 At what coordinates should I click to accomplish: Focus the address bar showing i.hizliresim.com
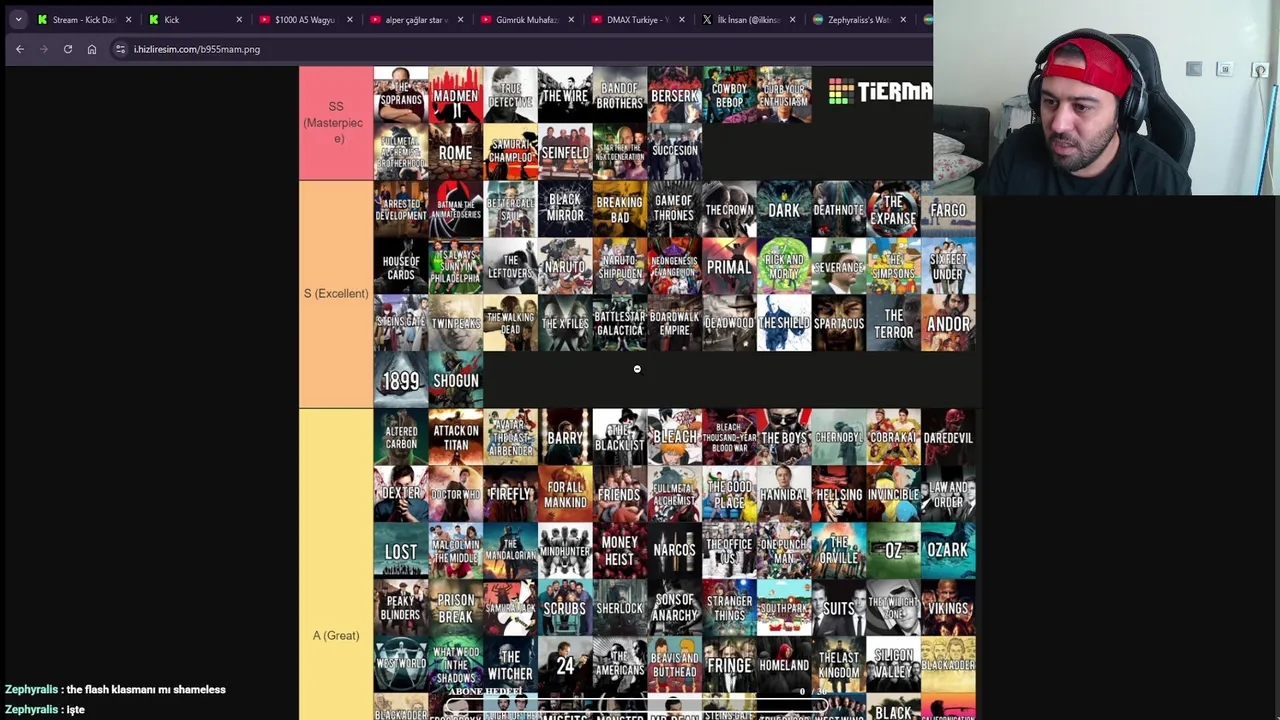point(520,49)
